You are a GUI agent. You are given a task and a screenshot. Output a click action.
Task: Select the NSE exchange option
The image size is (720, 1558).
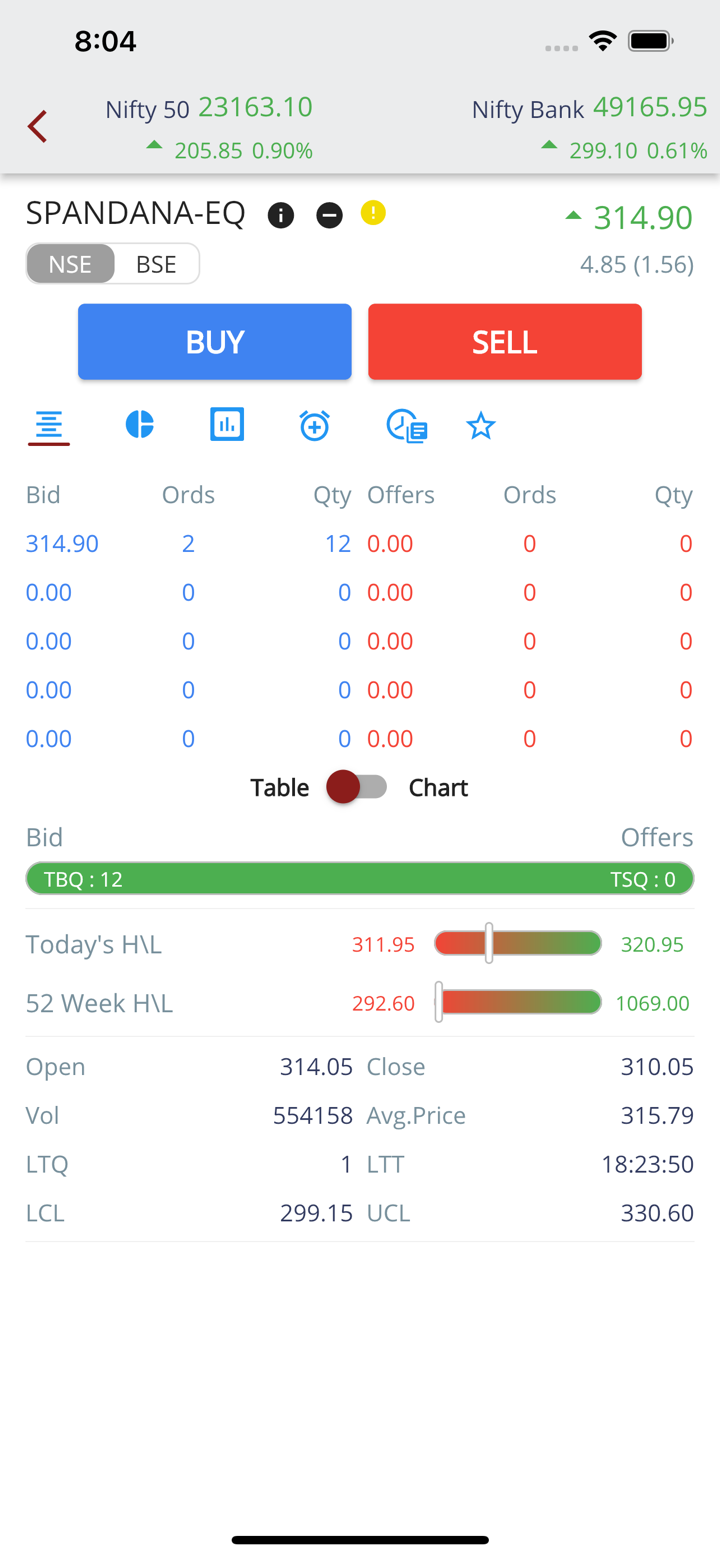pos(70,264)
